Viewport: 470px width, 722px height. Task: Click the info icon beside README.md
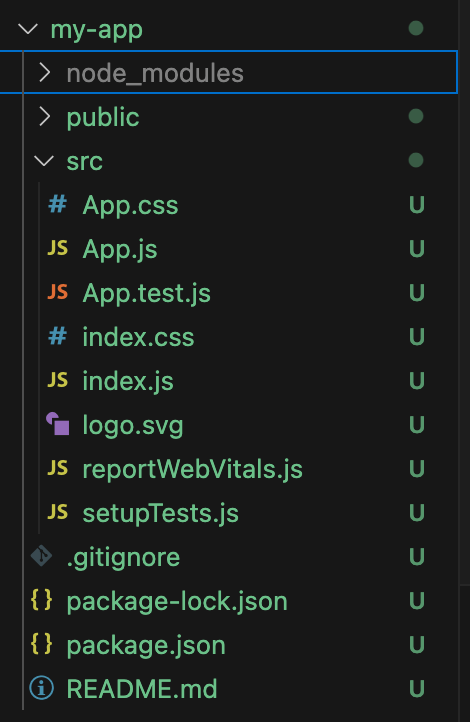(x=41, y=688)
